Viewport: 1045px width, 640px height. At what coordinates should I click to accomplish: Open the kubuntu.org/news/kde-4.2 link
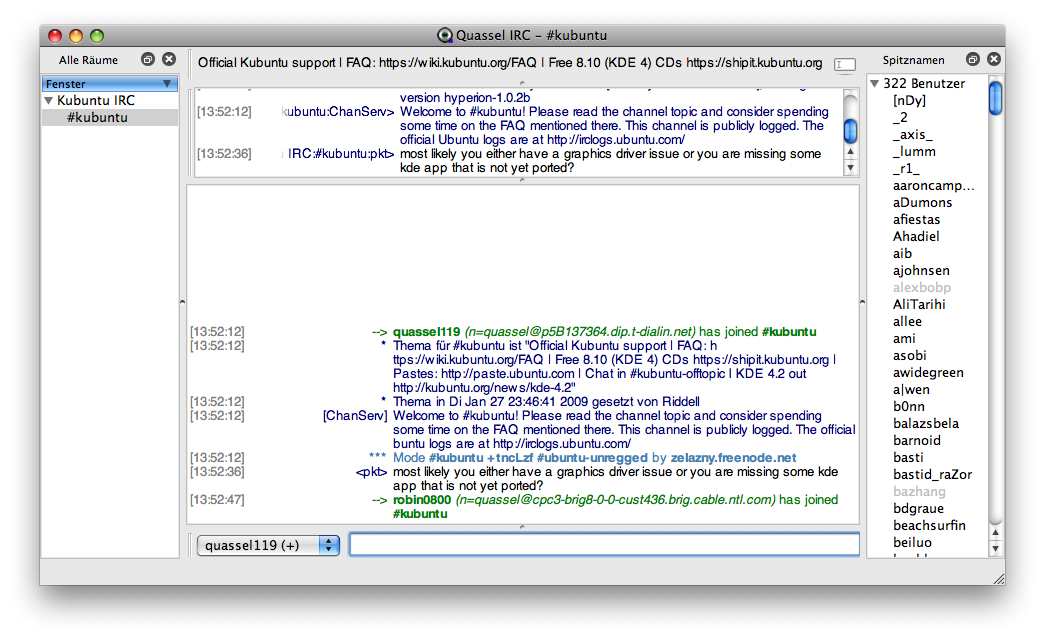tap(484, 388)
